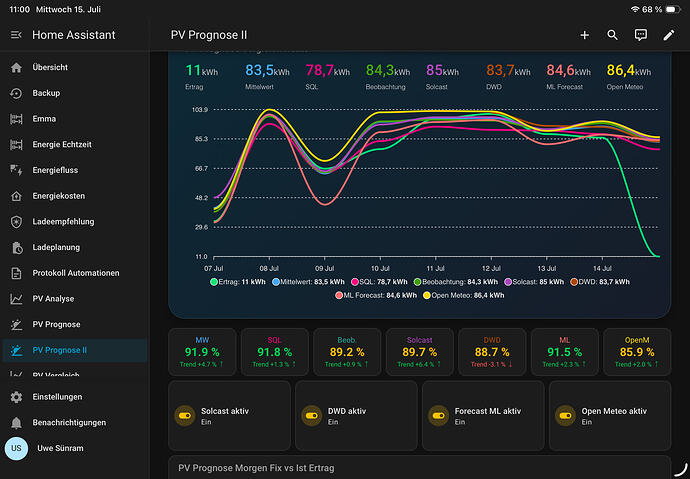Screen dimensions: 690x479
Task: Click the Übersicht home icon
Action: [16, 68]
